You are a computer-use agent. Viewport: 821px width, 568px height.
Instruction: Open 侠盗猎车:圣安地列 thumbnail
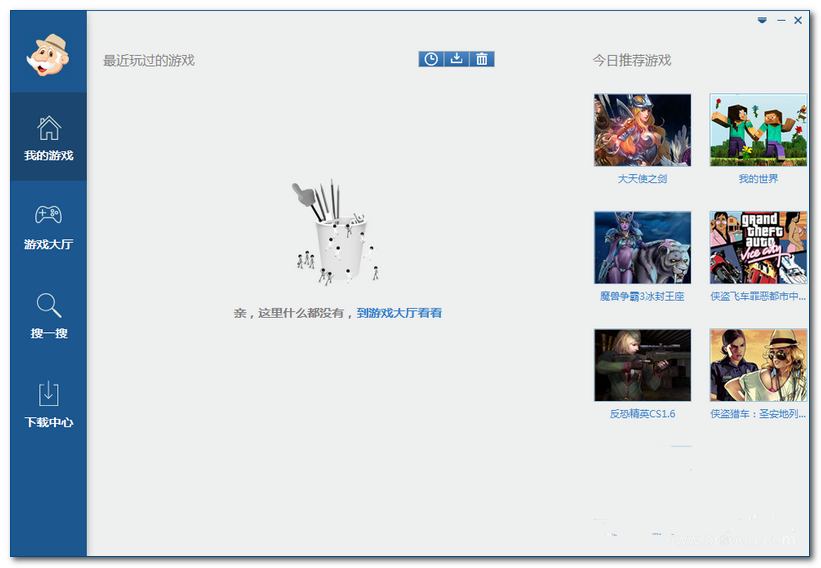(758, 365)
